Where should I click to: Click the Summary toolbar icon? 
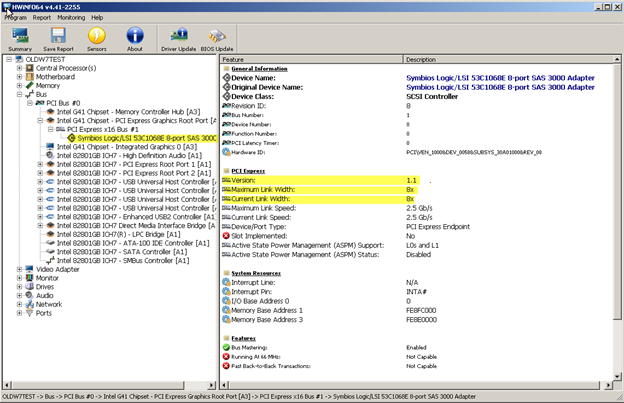click(x=19, y=38)
